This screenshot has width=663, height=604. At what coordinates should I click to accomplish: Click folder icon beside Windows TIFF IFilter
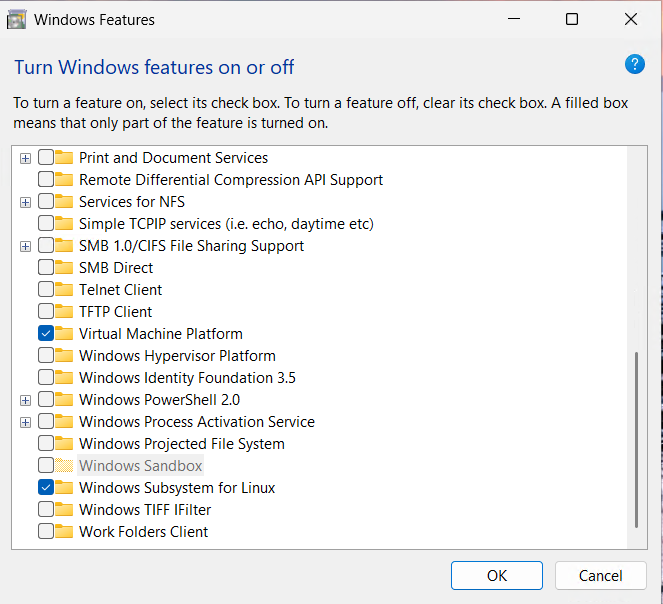click(65, 510)
